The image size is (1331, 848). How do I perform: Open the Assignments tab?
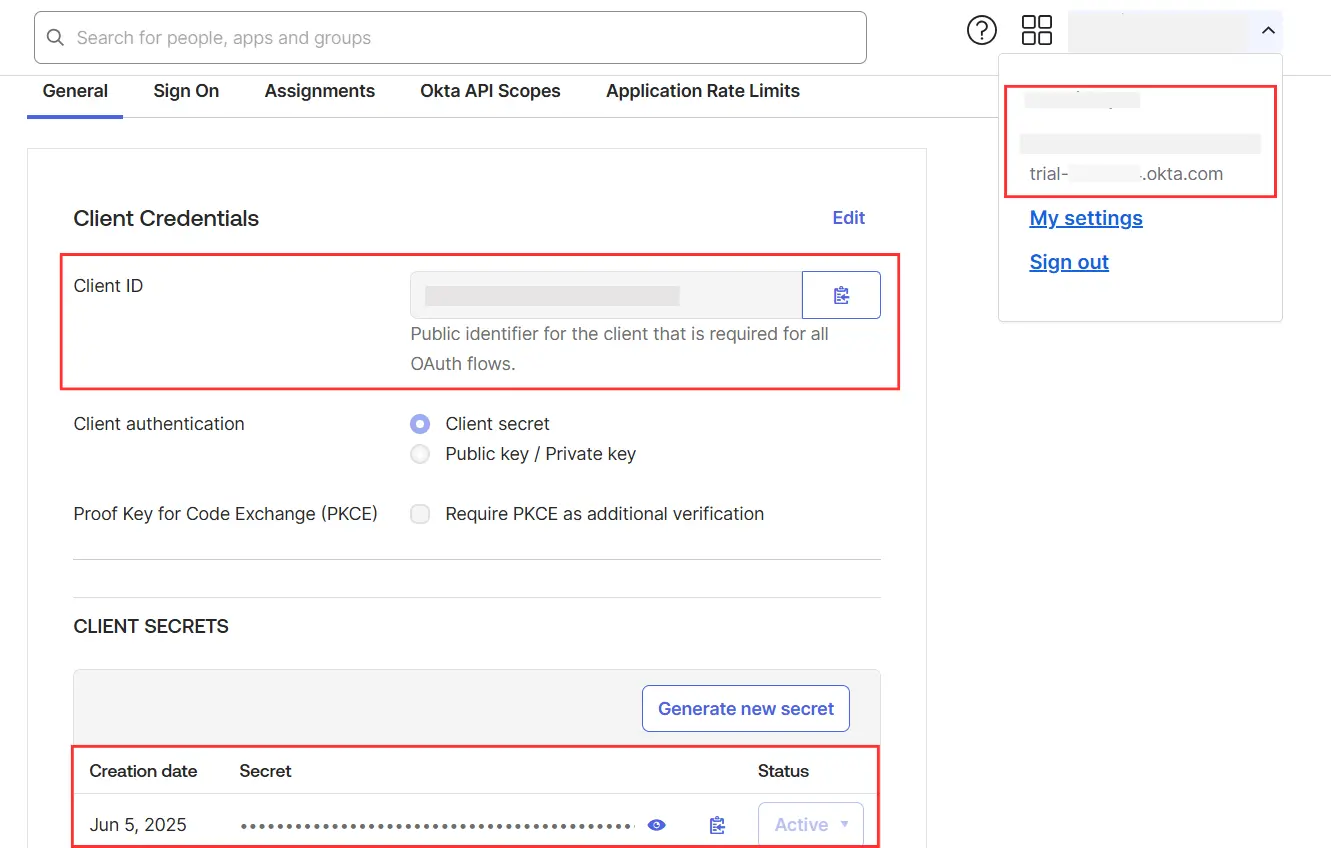pyautogui.click(x=320, y=91)
